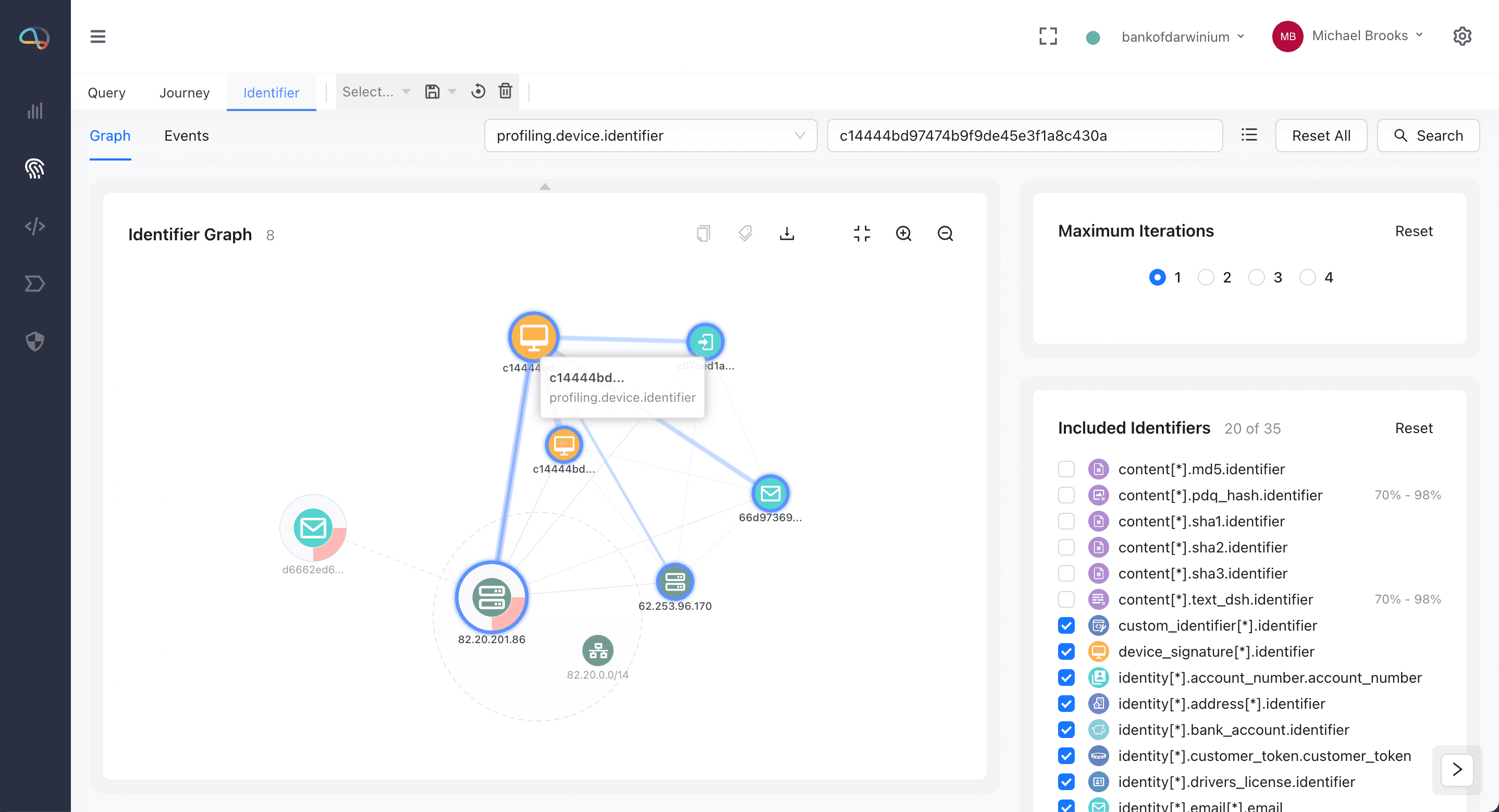Screen dimensions: 1499x812
Task: Click the fit-to-screen collapse arrows icon
Action: coord(862,233)
